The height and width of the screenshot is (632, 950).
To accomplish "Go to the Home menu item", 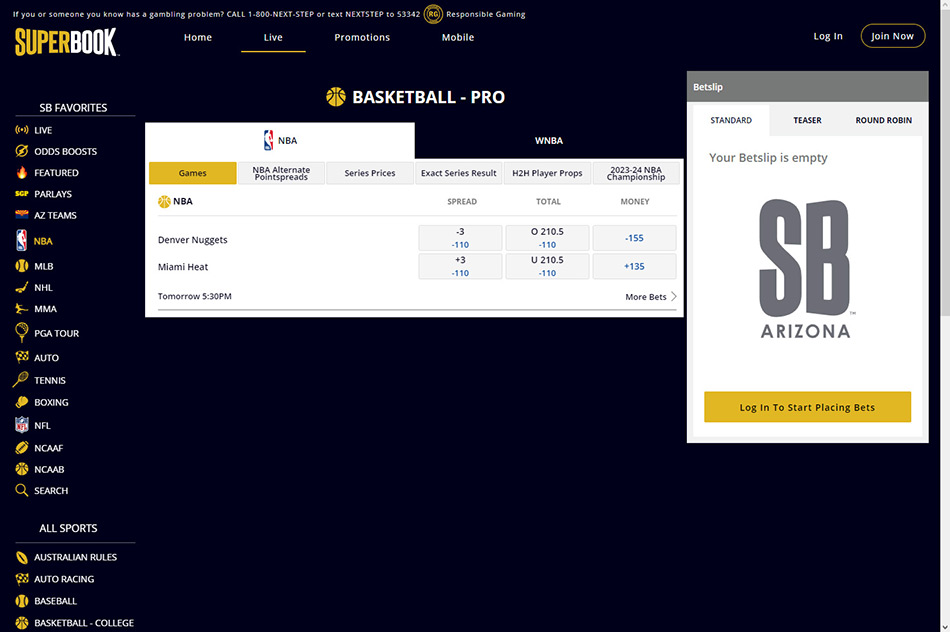I will click(198, 37).
